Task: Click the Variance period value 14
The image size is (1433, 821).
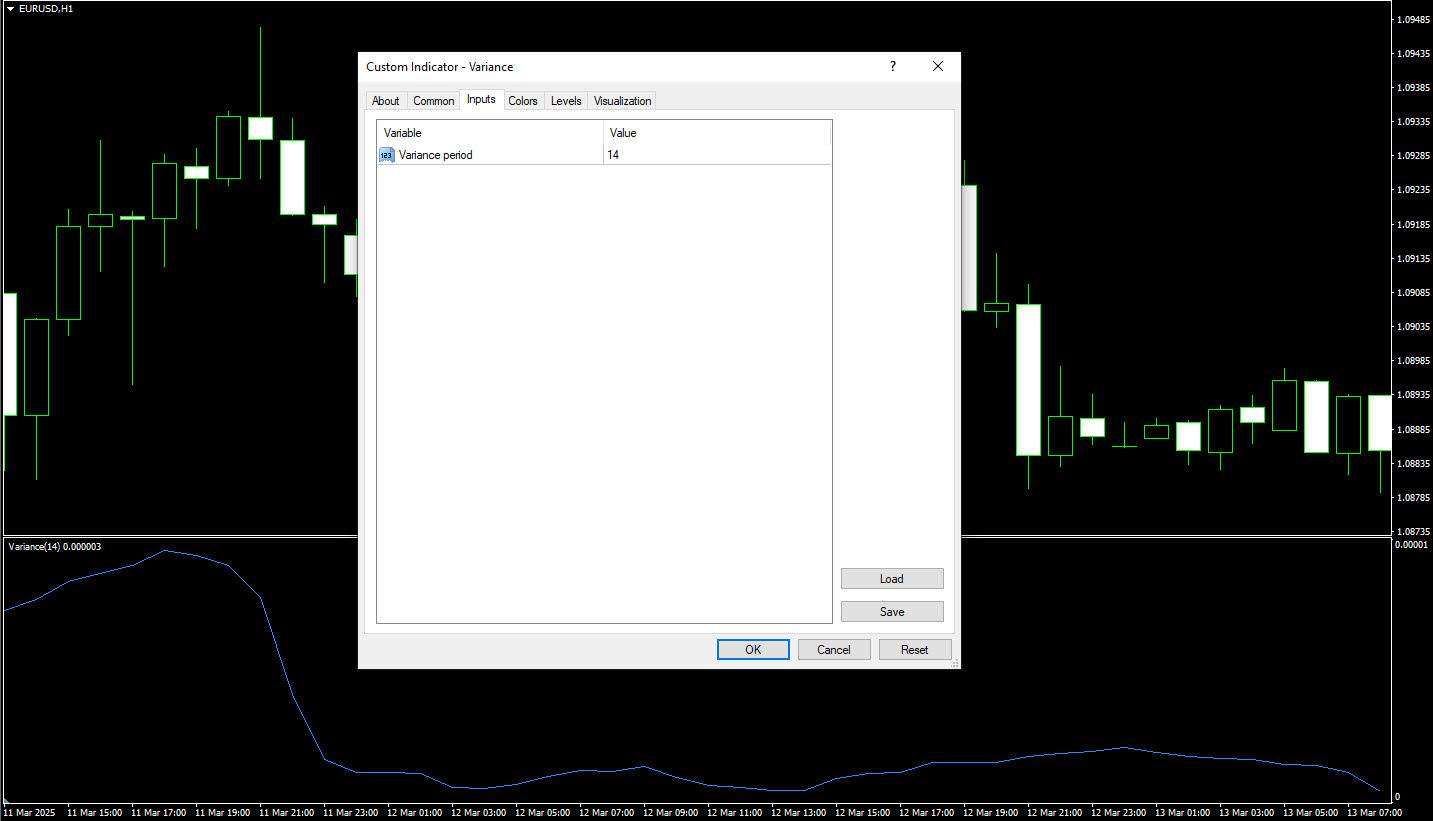Action: pyautogui.click(x=613, y=155)
